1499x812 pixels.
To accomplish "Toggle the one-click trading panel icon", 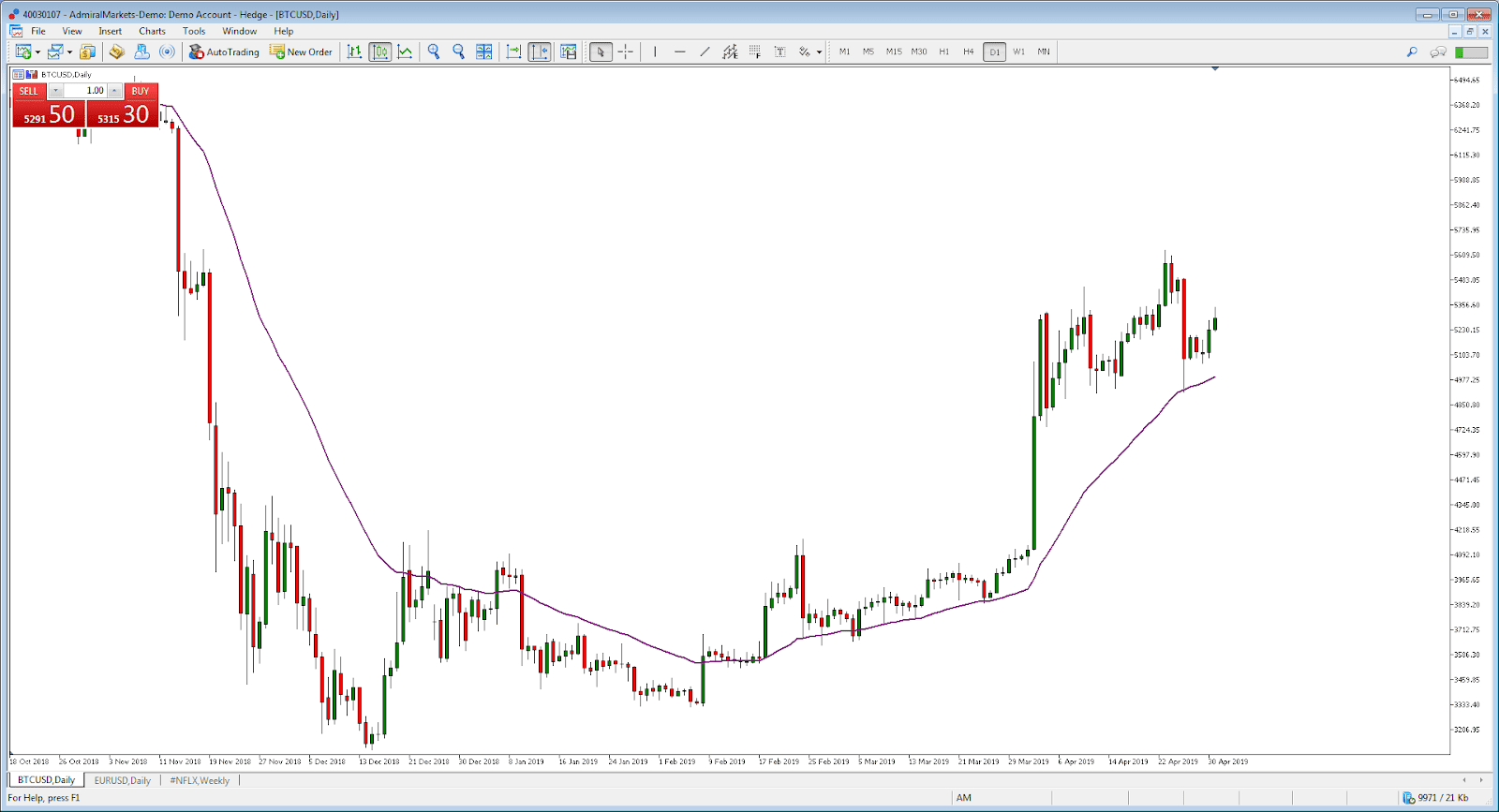I will [x=18, y=74].
